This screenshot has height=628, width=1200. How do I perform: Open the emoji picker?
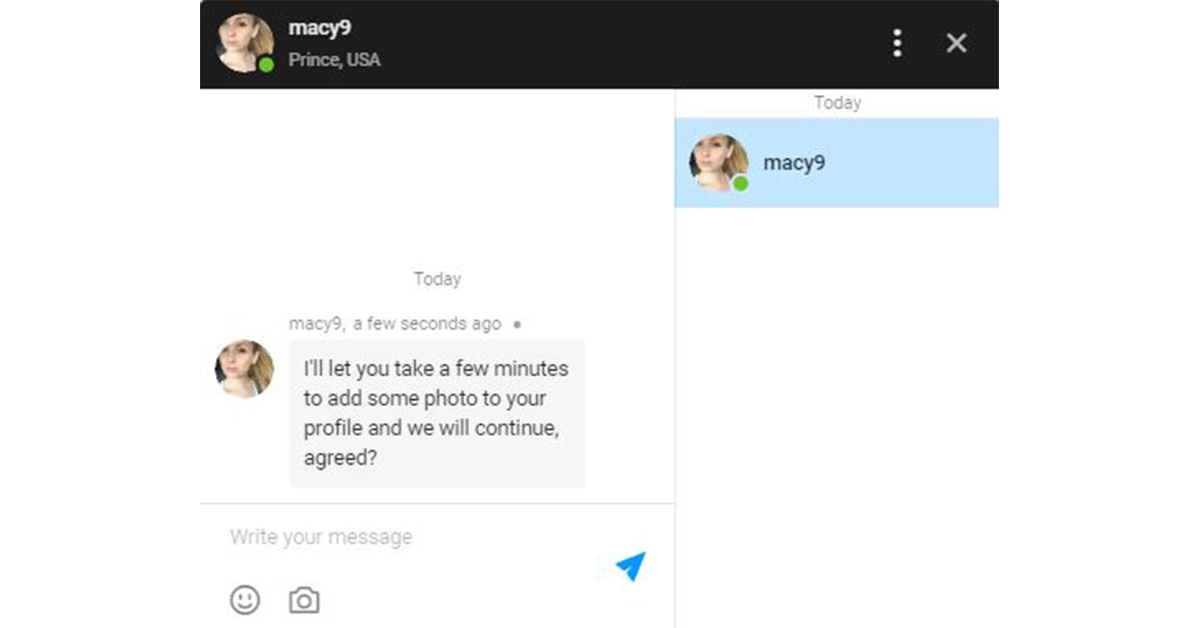(x=245, y=600)
